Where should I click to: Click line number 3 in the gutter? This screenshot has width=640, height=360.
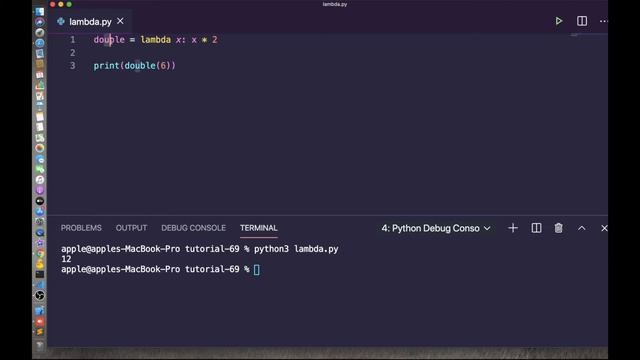(x=73, y=66)
